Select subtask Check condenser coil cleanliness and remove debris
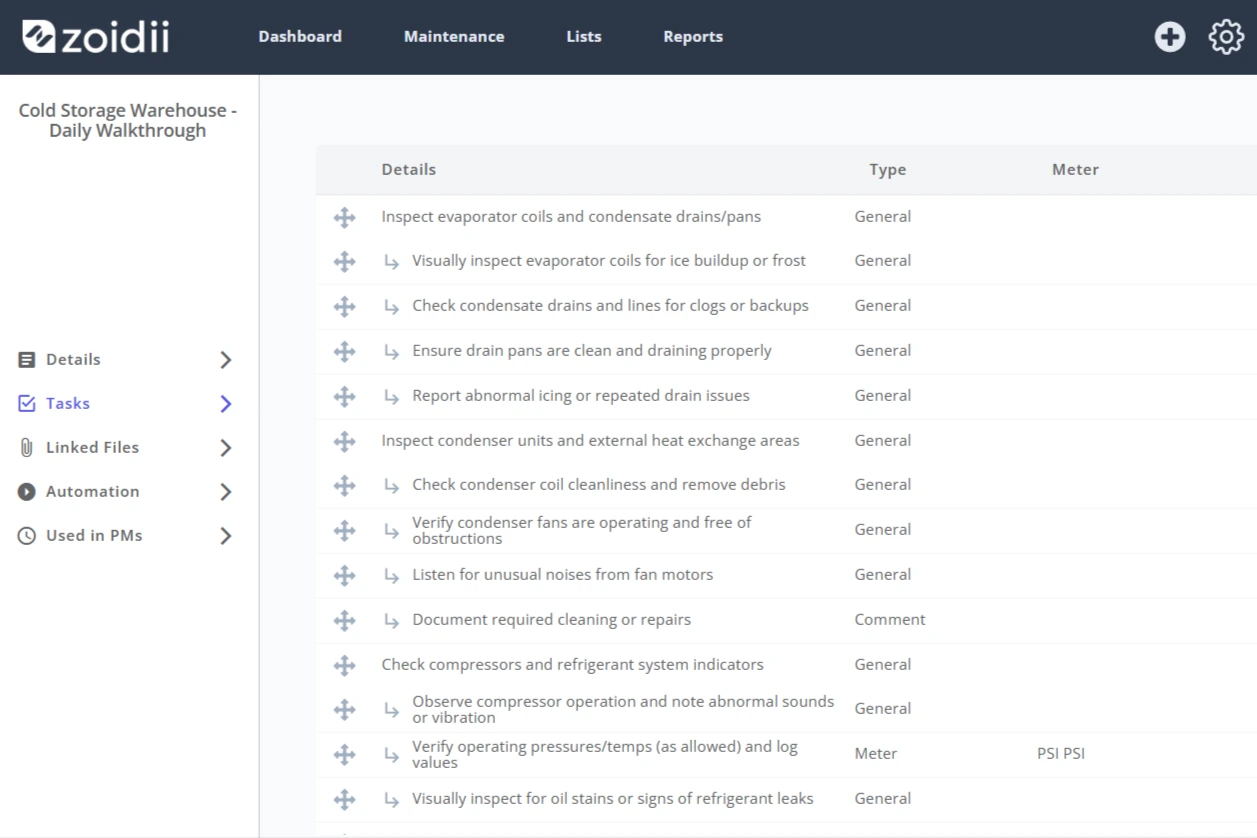Image resolution: width=1257 pixels, height=838 pixels. click(599, 485)
